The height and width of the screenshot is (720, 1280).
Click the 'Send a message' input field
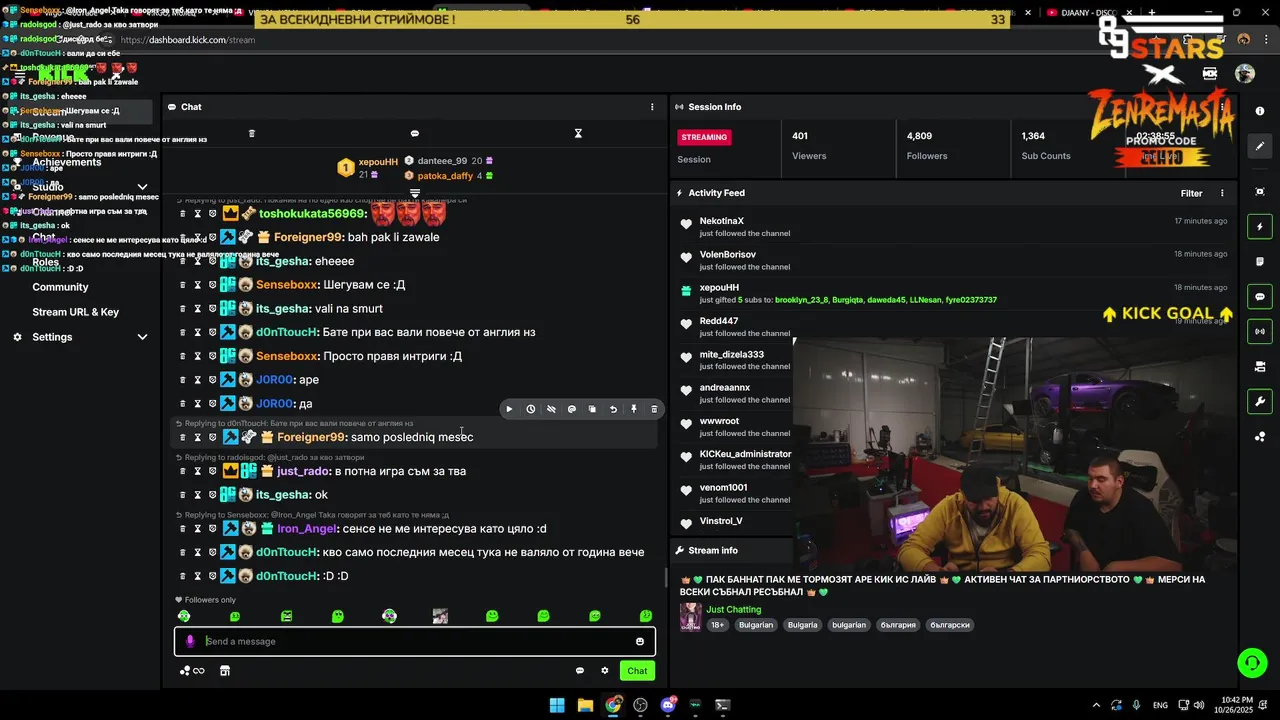415,641
